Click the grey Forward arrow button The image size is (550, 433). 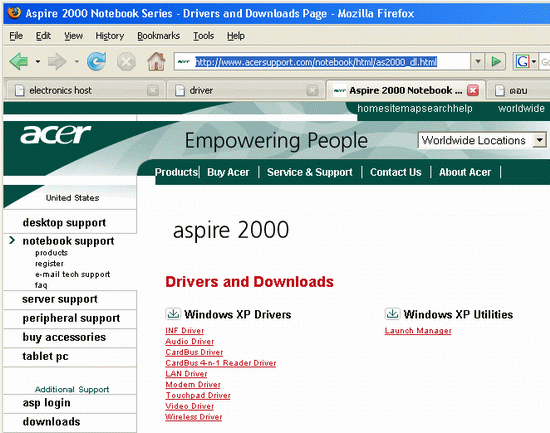(x=57, y=62)
